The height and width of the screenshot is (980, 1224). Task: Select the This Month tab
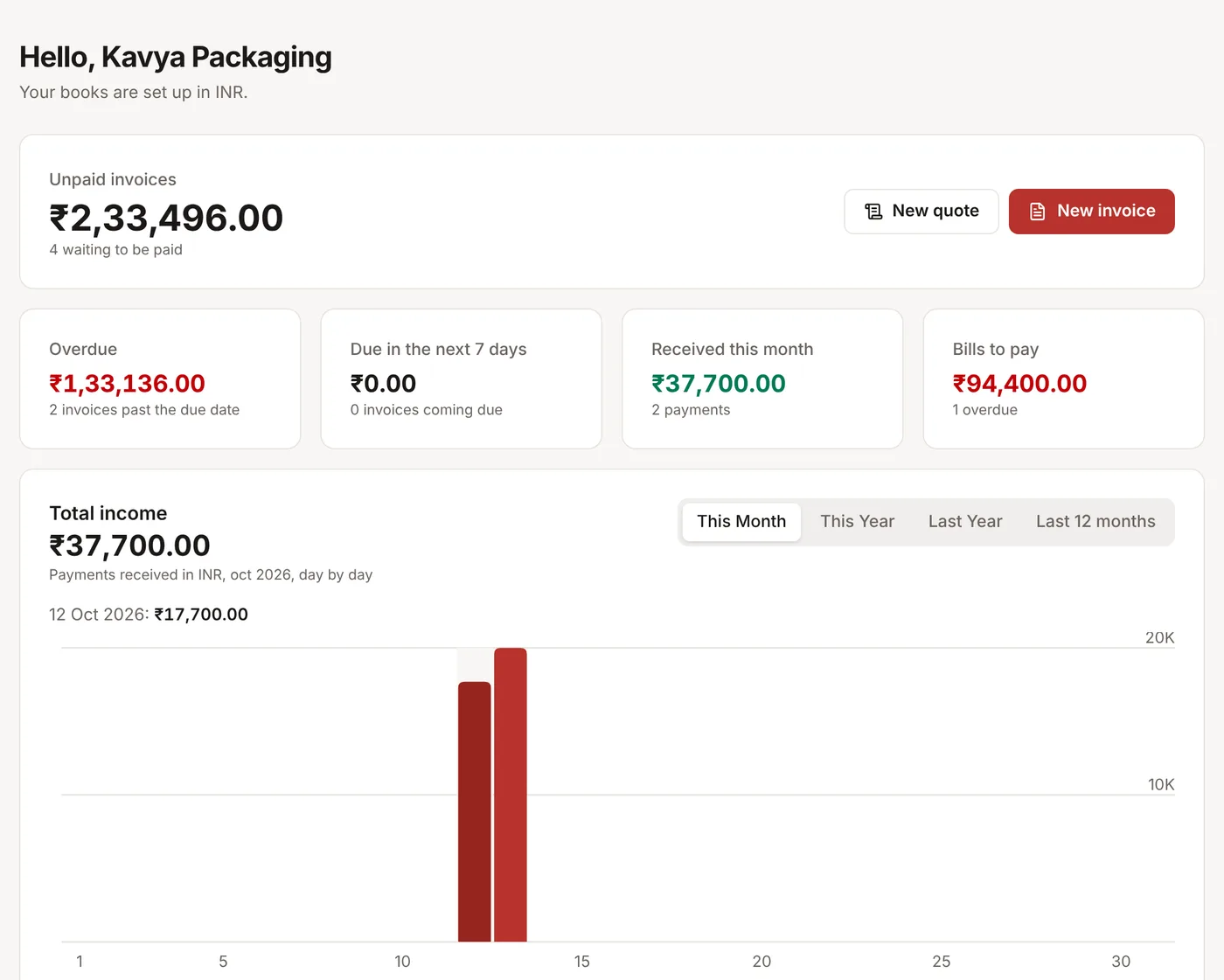[741, 522]
